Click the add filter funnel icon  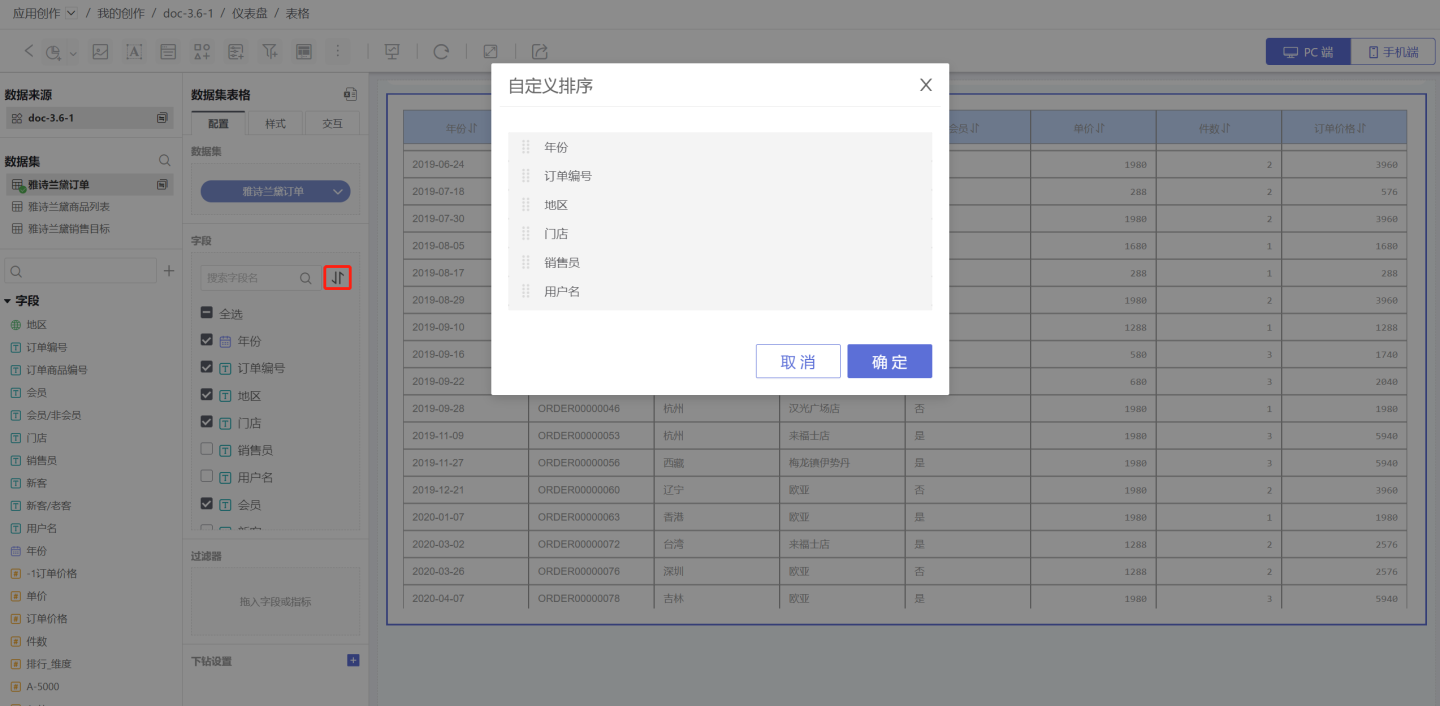click(270, 51)
